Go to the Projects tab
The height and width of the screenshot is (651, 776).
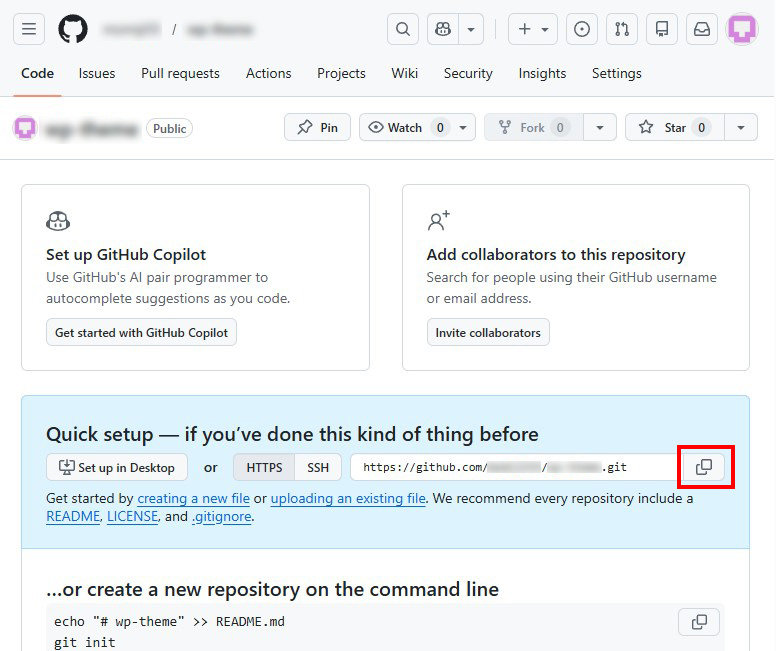click(341, 73)
